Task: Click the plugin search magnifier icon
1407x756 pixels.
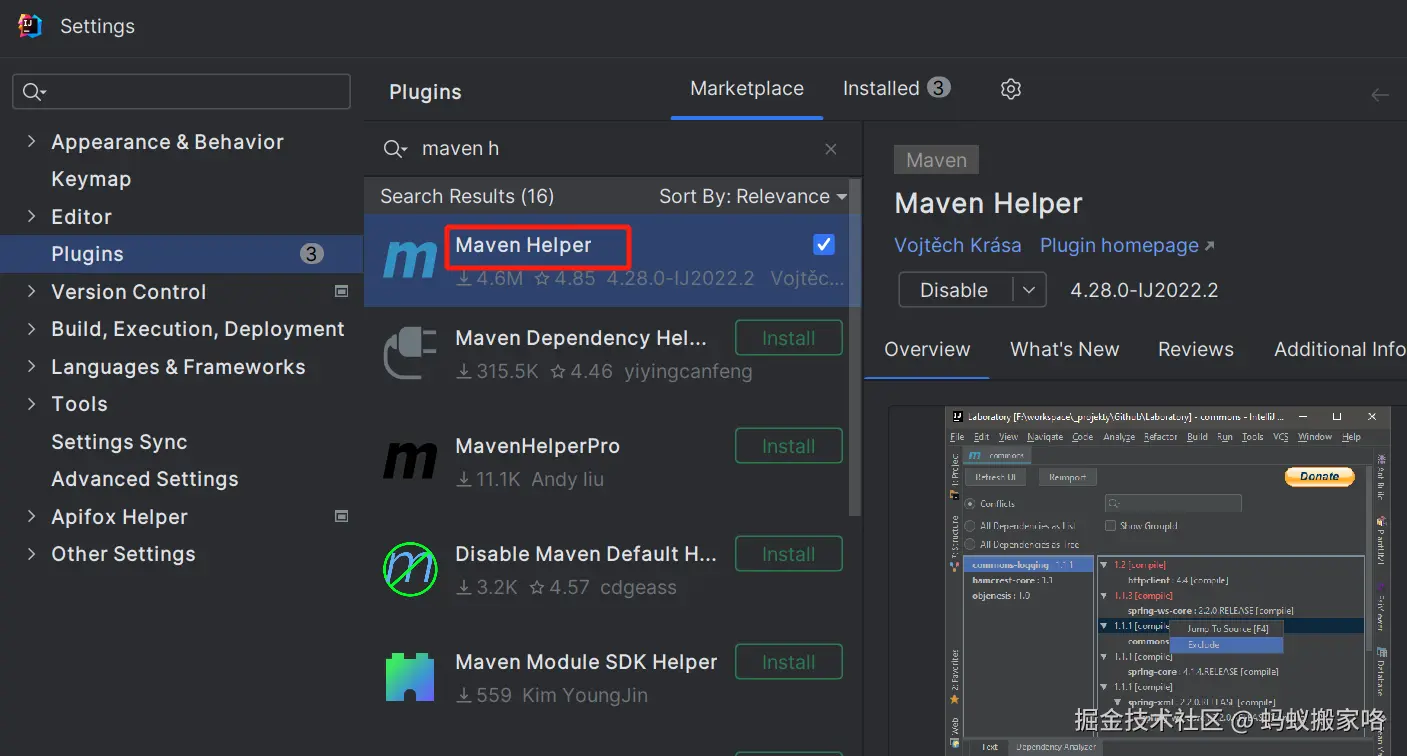Action: click(x=395, y=149)
